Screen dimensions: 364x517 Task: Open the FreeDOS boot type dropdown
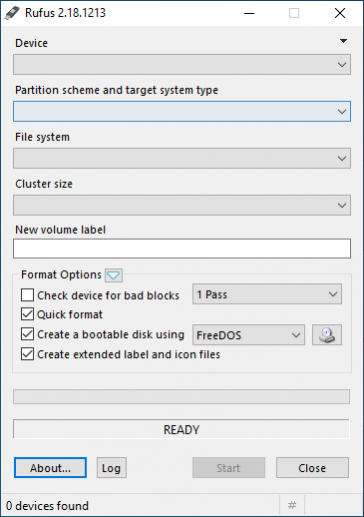[248, 335]
